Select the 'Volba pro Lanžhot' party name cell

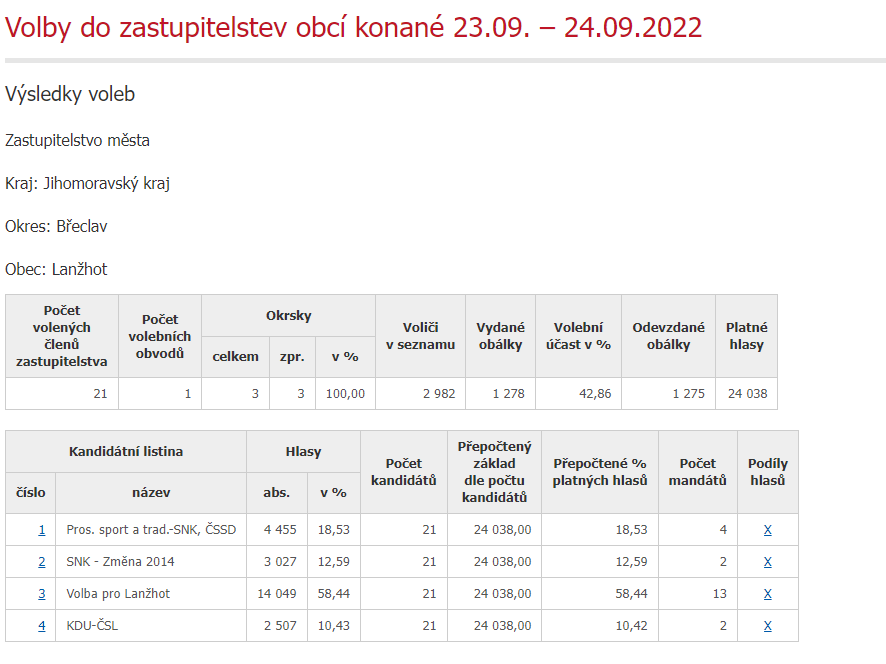(x=118, y=594)
